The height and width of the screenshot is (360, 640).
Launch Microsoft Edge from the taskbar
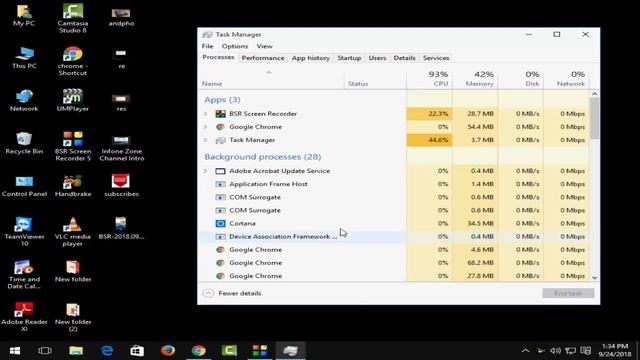[107, 351]
